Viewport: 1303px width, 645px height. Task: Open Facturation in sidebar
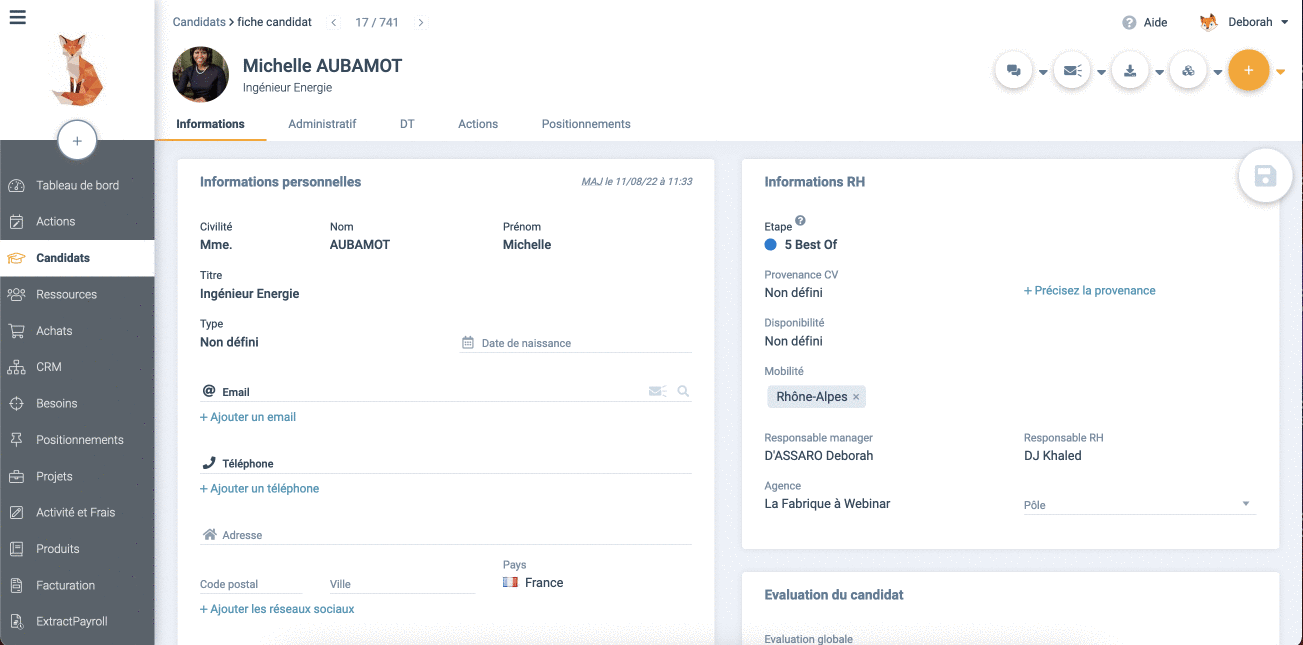[x=77, y=585]
